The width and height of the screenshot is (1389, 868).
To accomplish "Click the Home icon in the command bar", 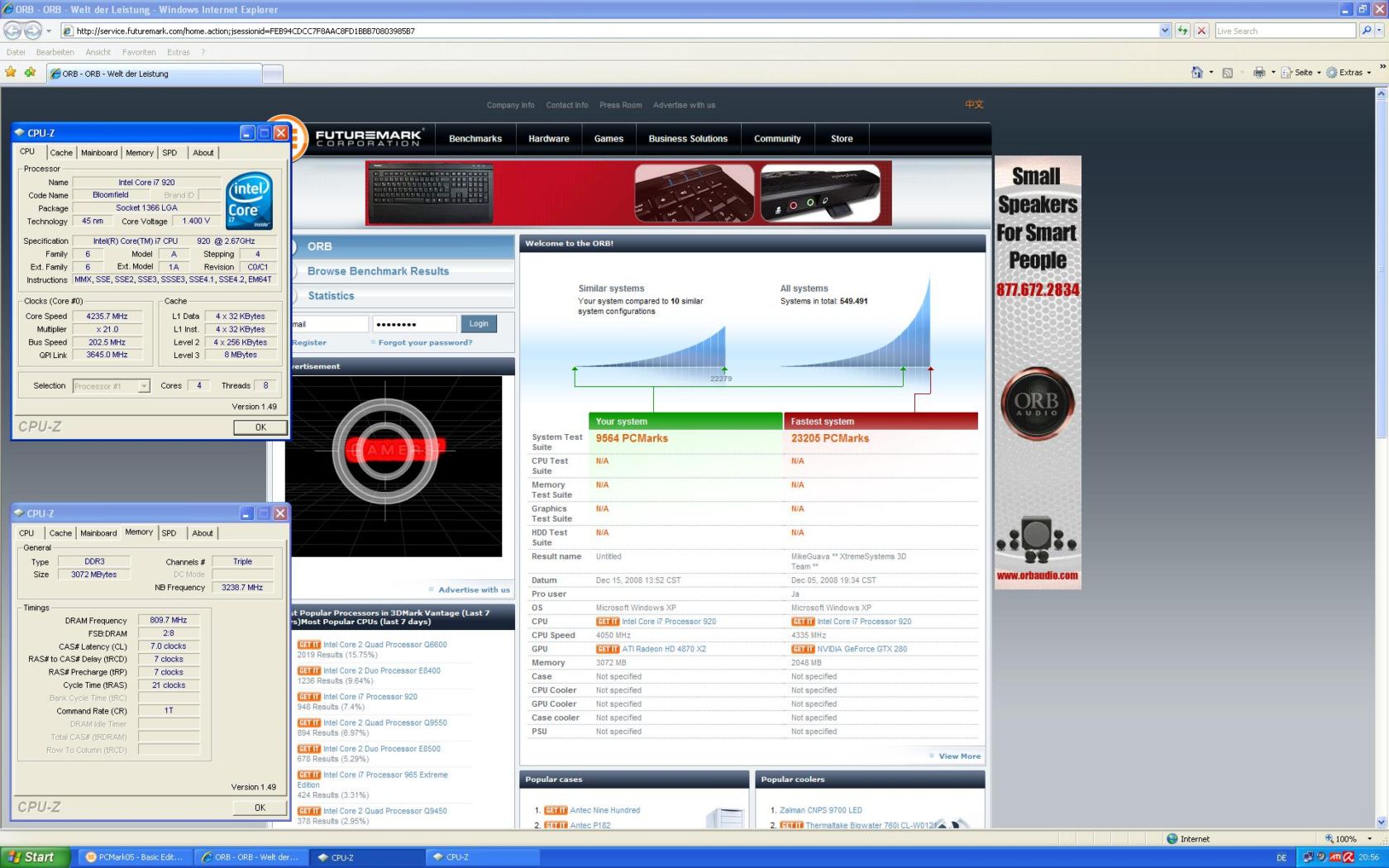I will 1196,72.
